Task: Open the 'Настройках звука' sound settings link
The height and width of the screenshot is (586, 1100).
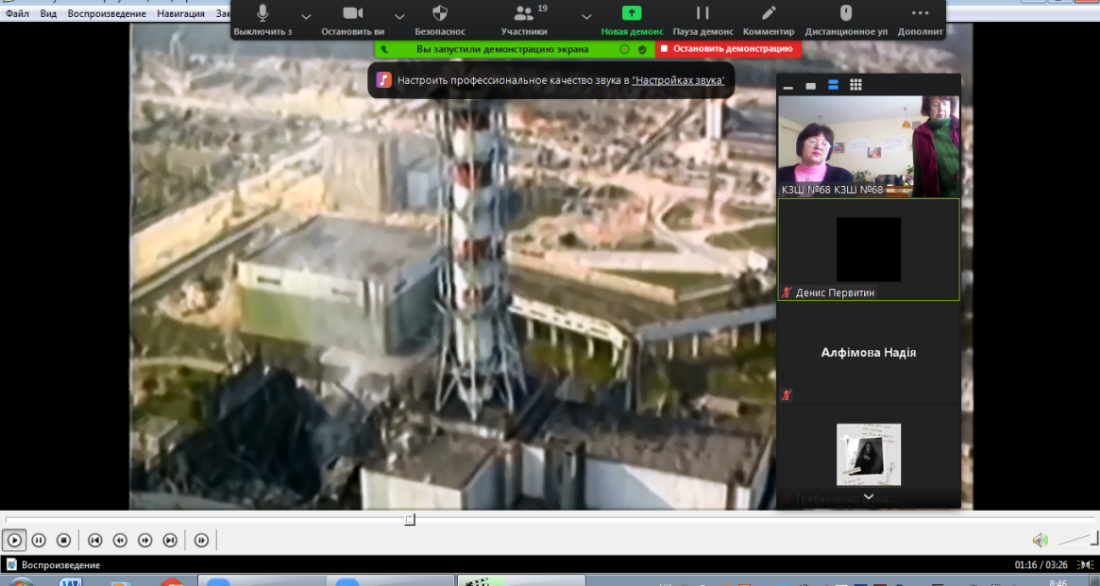Action: pyautogui.click(x=678, y=80)
